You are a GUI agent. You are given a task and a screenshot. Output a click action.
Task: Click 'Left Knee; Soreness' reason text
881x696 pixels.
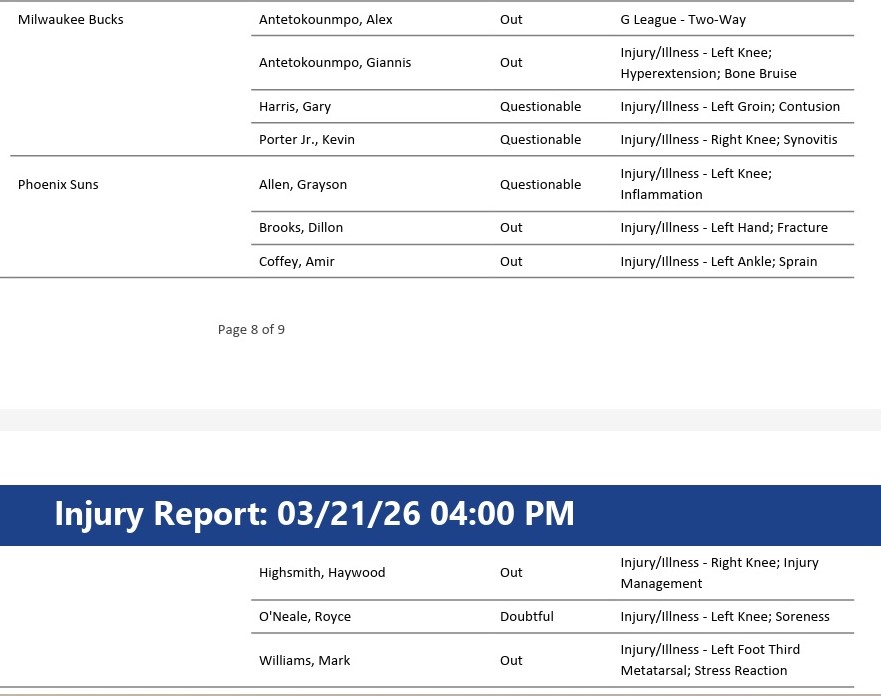coord(770,617)
